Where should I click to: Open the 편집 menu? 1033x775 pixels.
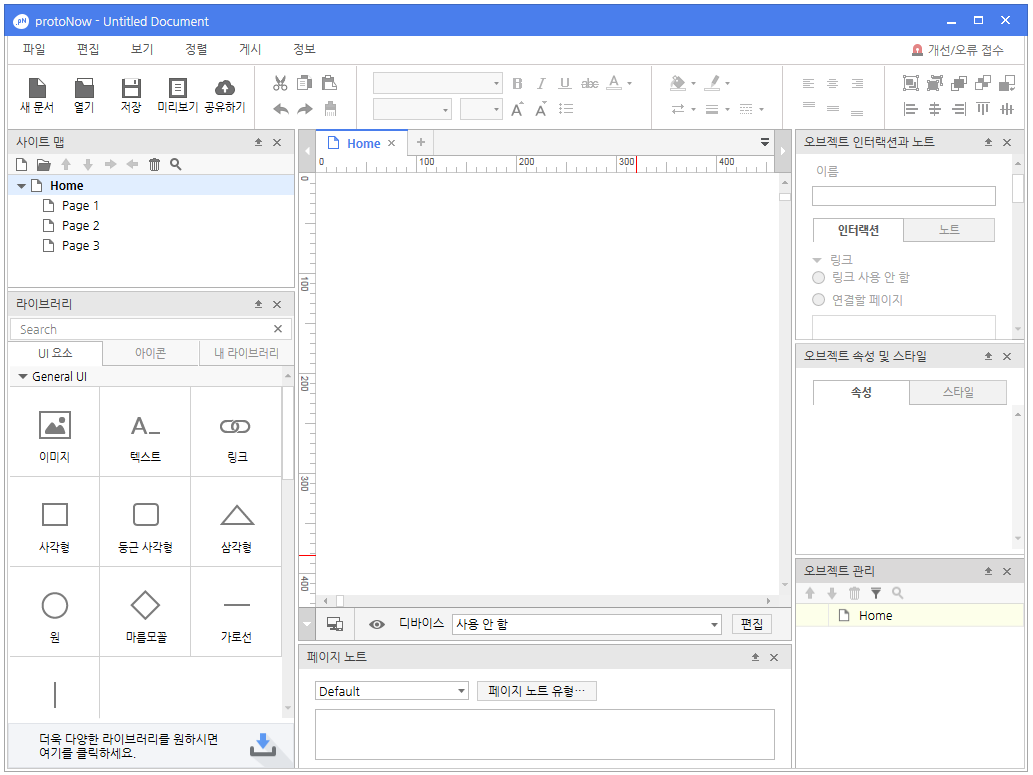coord(88,49)
